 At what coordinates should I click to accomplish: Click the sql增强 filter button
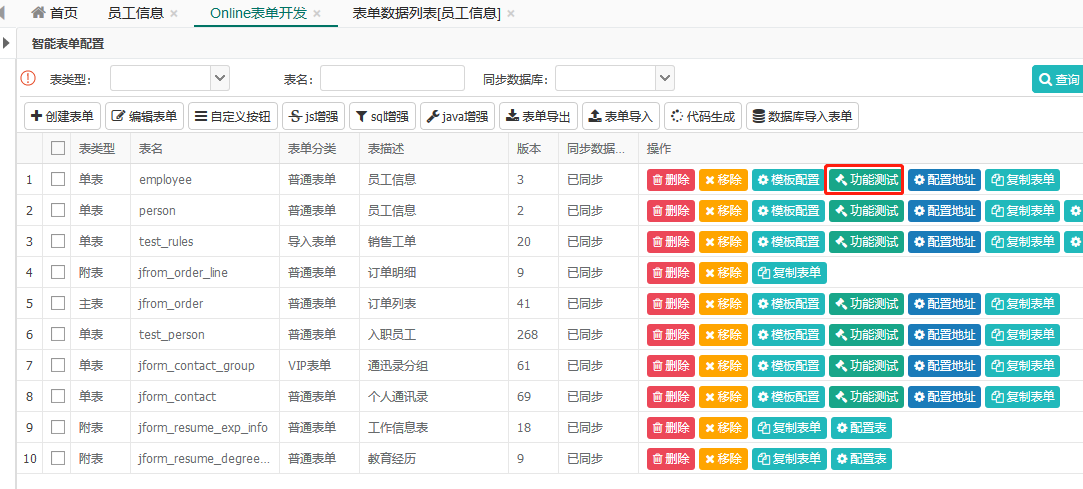click(382, 117)
